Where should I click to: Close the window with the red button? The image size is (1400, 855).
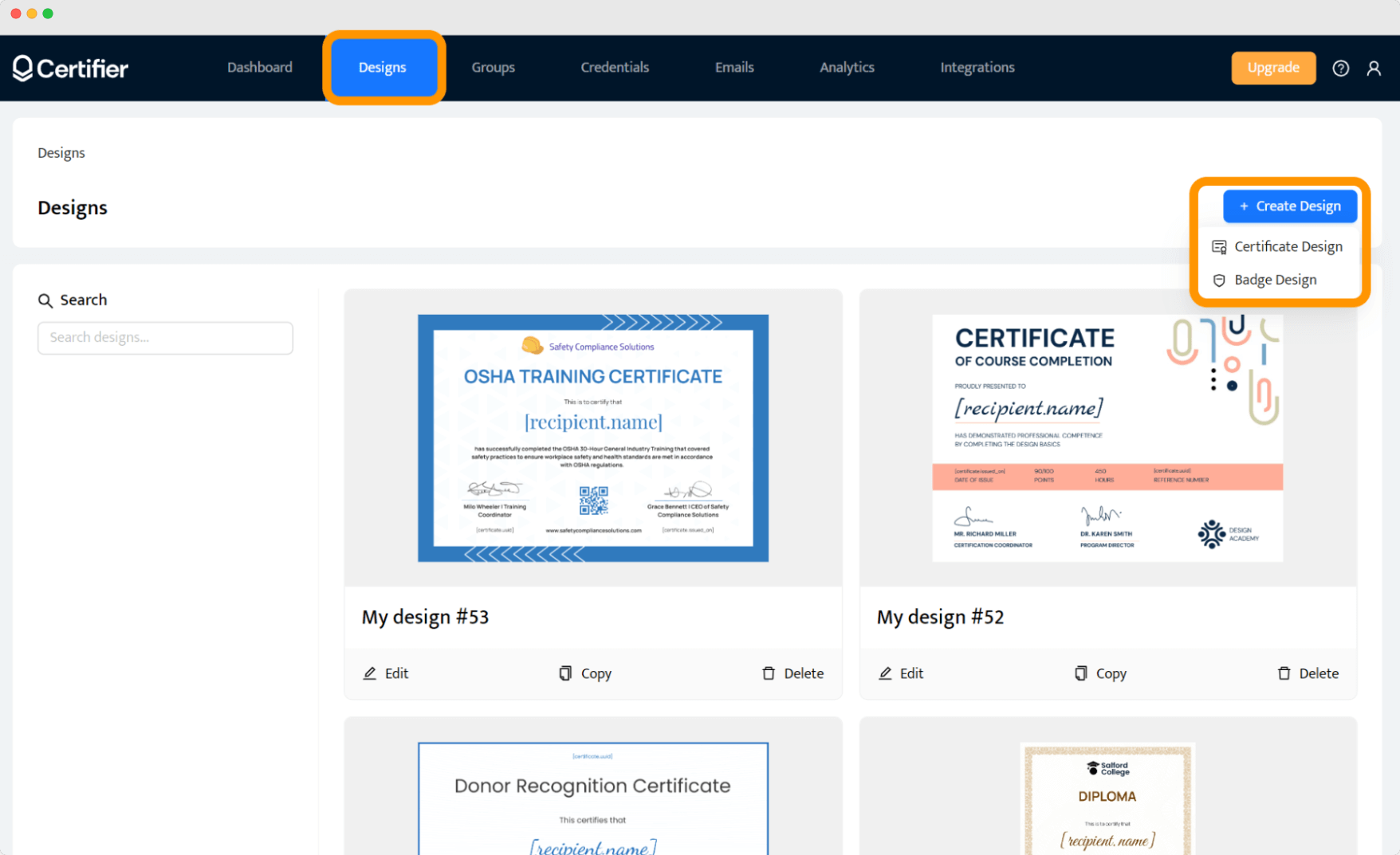tap(16, 14)
